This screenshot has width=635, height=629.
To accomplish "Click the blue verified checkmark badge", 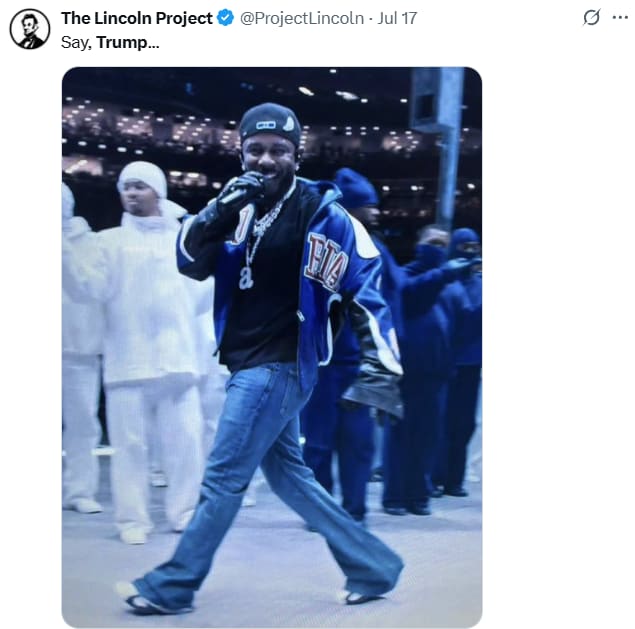I will pyautogui.click(x=225, y=18).
